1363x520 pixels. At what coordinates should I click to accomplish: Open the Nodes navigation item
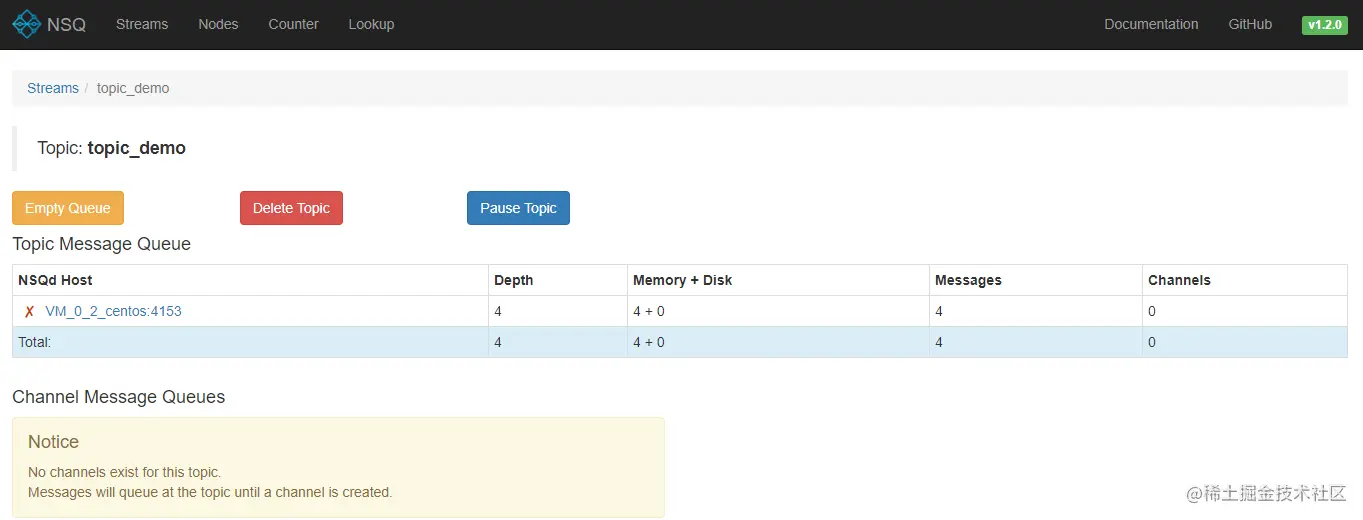coord(218,24)
